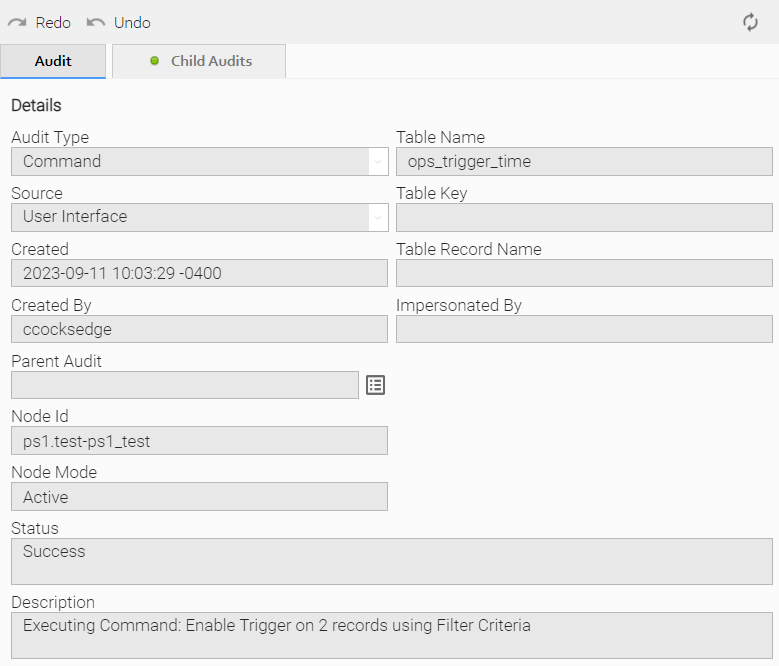The height and width of the screenshot is (666, 779).
Task: Expand the Source dropdown arrow
Action: point(377,218)
